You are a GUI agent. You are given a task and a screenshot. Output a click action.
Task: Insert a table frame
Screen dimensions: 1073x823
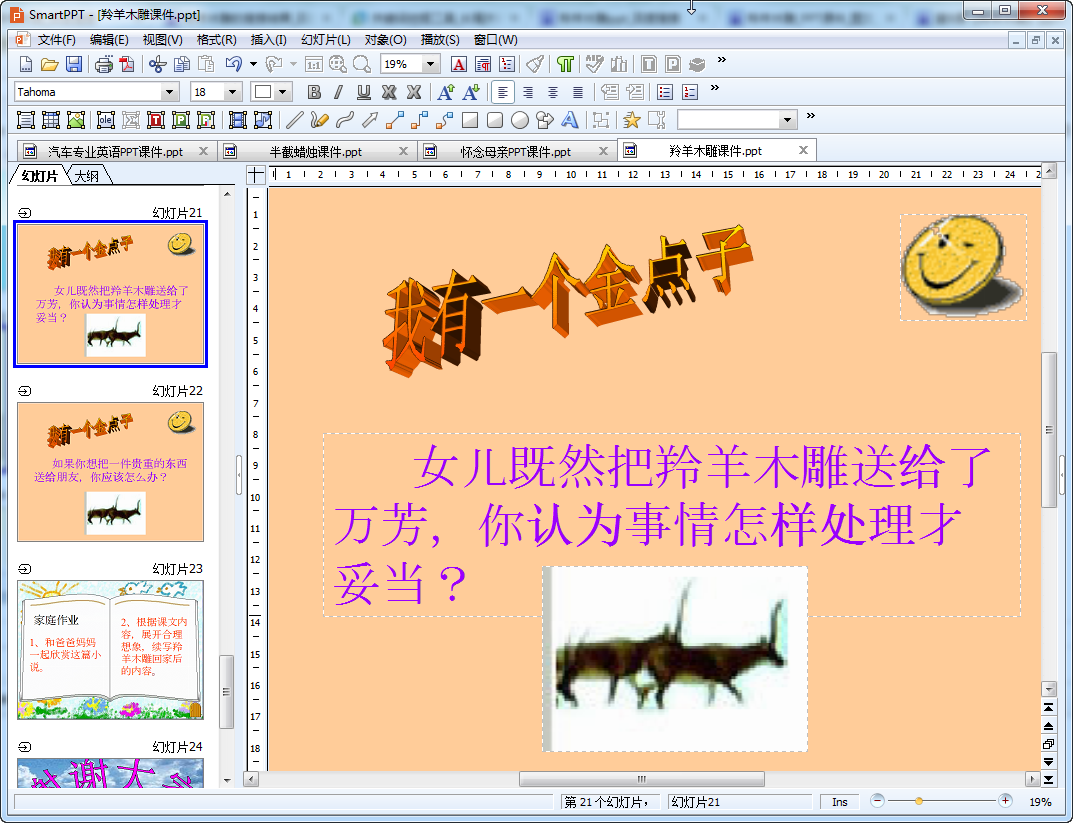click(51, 120)
